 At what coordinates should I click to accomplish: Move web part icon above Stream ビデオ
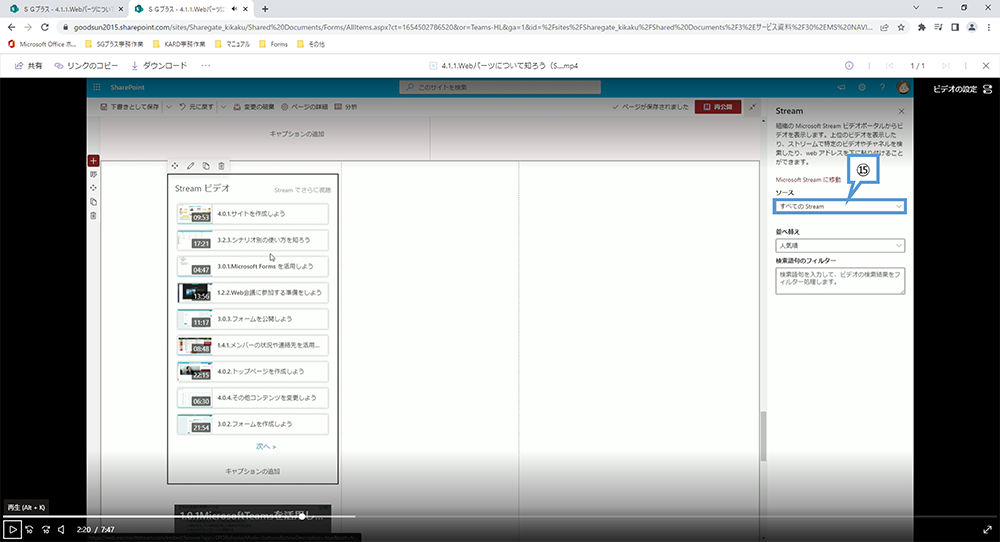(175, 166)
